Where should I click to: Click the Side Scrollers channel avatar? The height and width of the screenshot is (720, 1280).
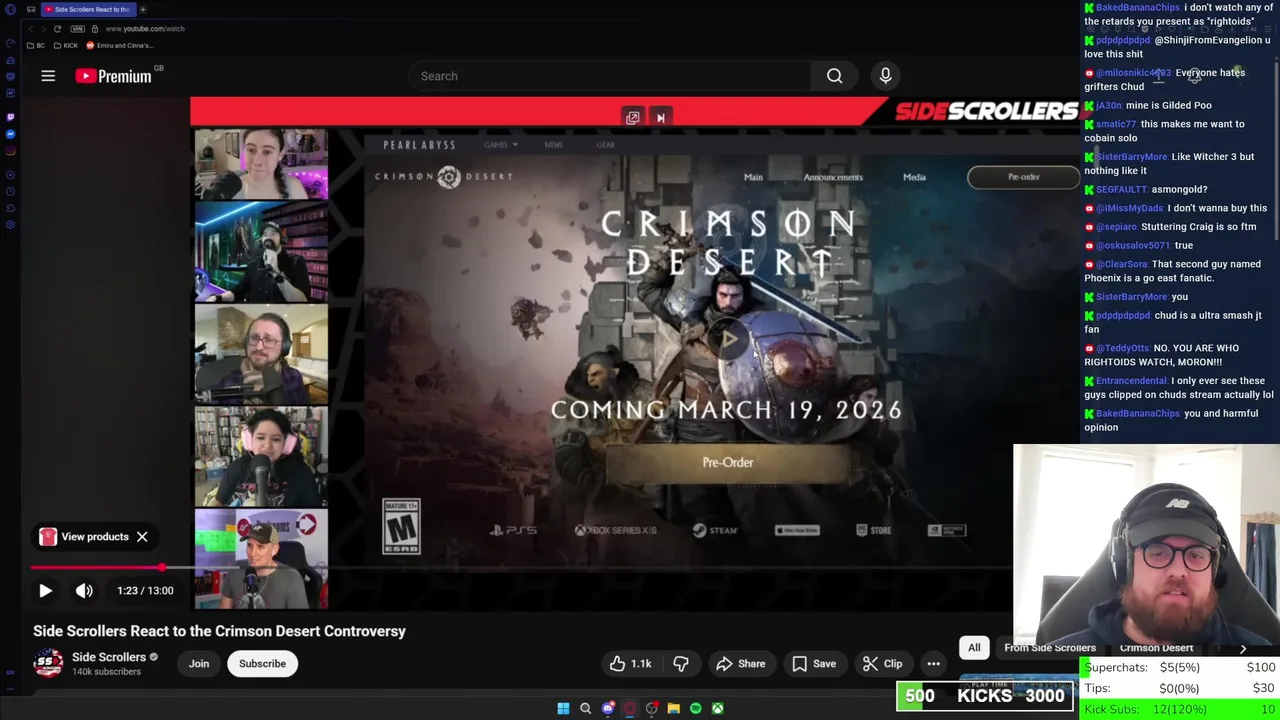pyautogui.click(x=48, y=663)
